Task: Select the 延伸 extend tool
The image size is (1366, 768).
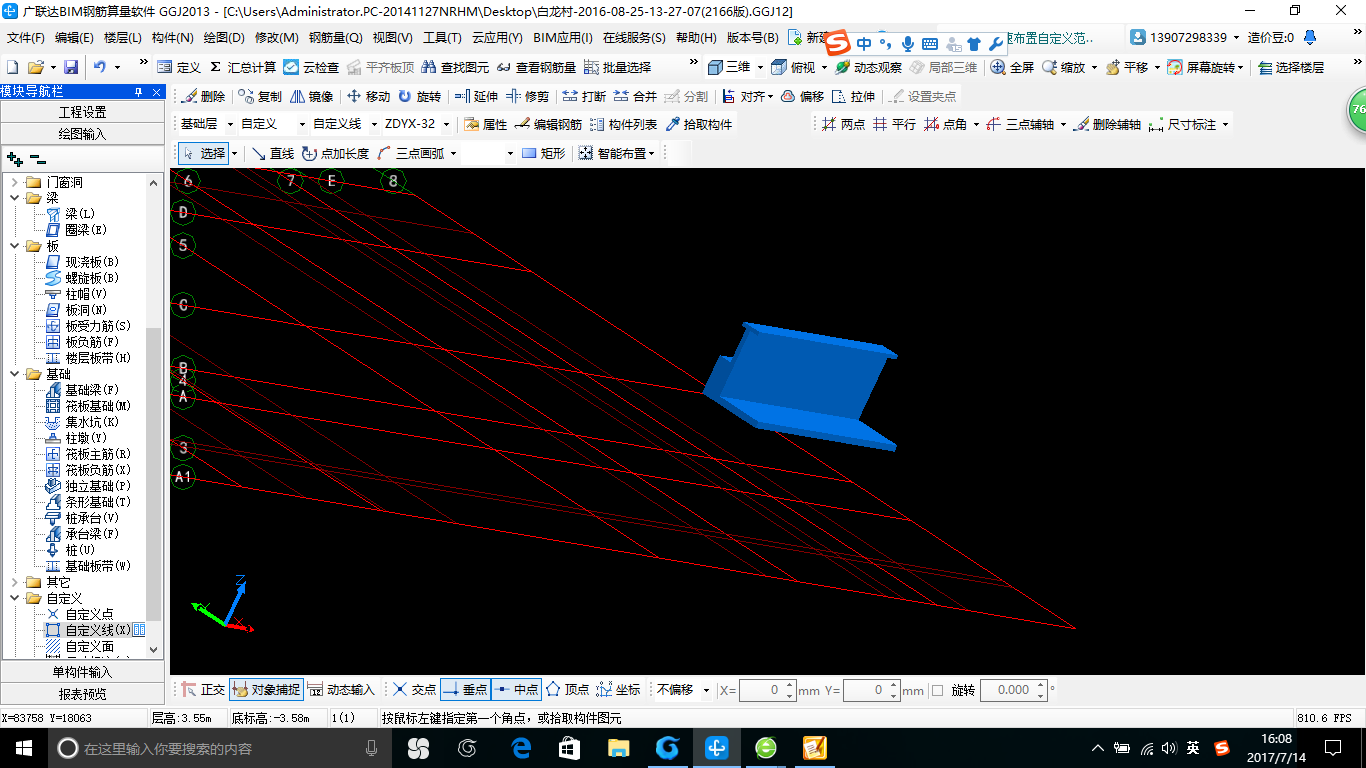Action: [x=476, y=96]
